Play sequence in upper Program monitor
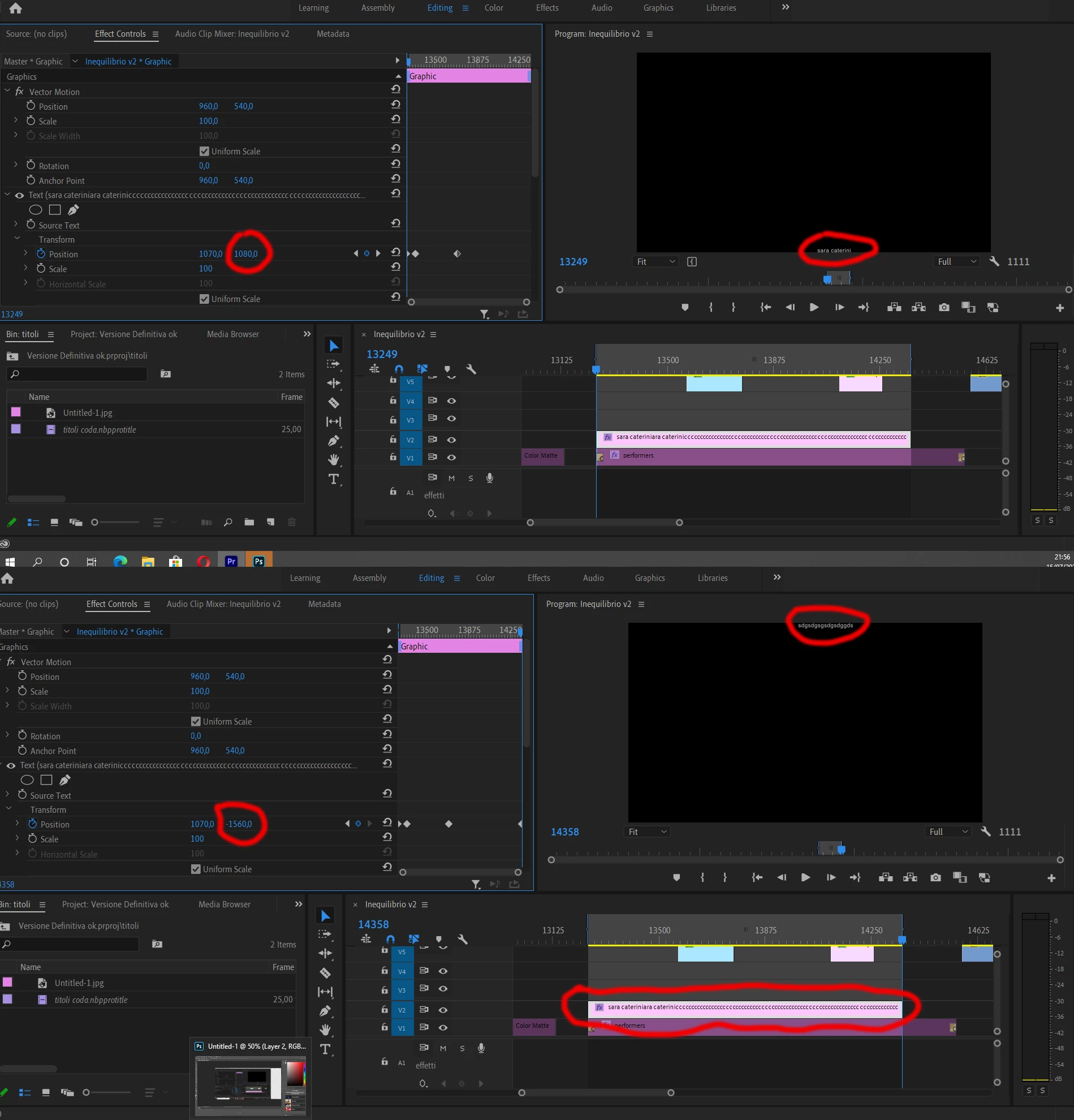 (814, 307)
